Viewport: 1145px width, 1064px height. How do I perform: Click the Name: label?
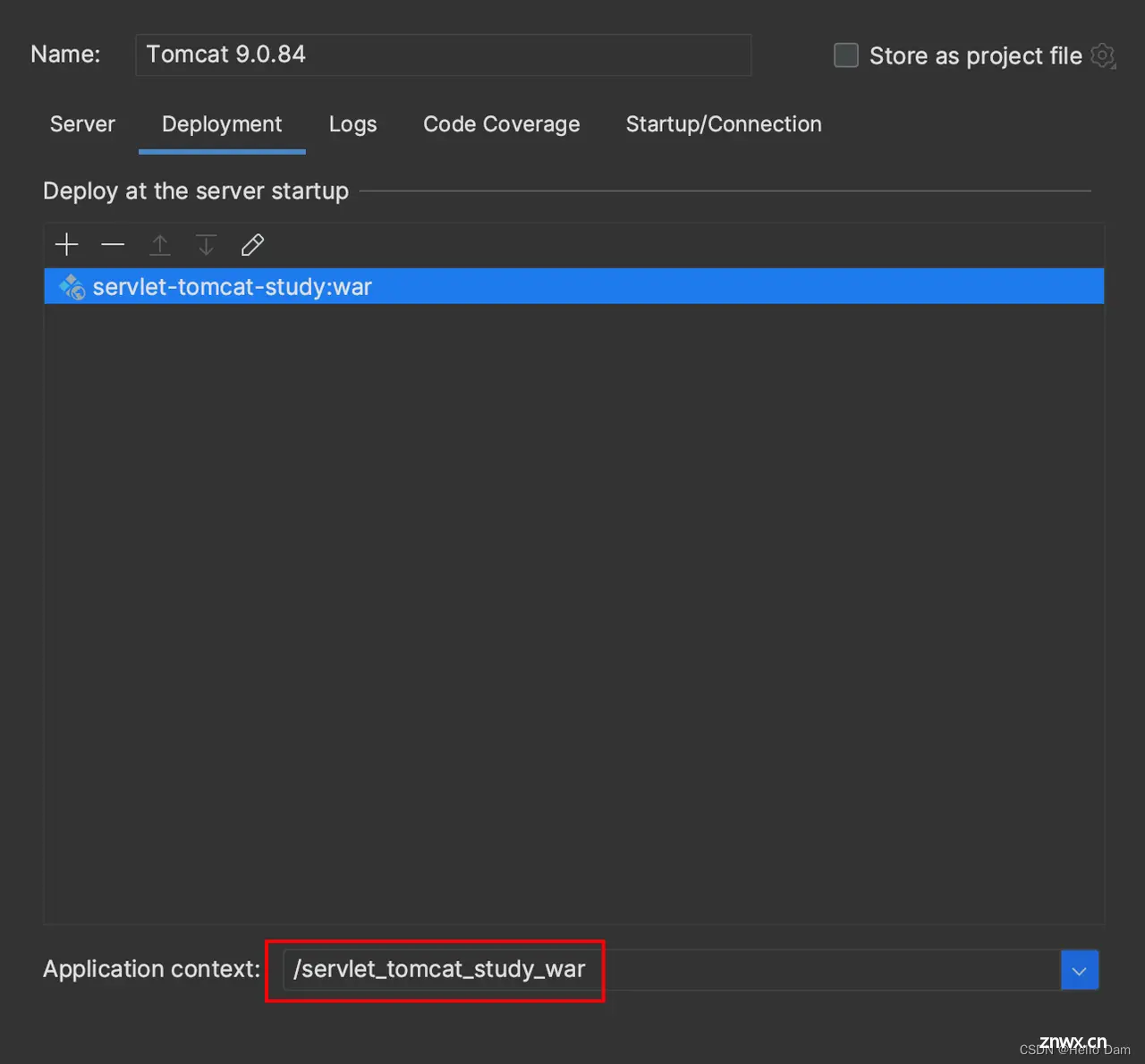click(65, 55)
